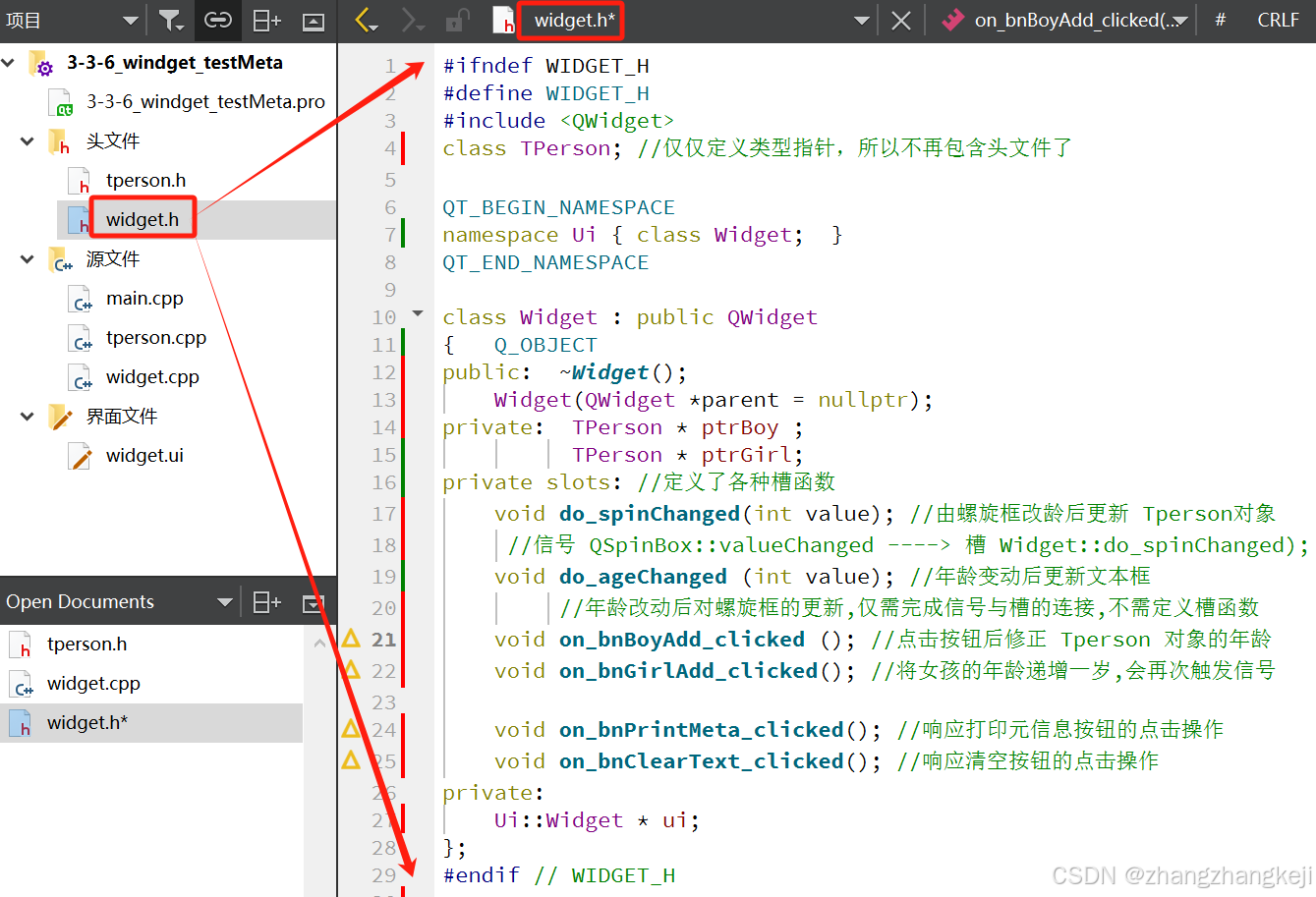Image resolution: width=1316 pixels, height=897 pixels.
Task: Click the do_spinChanged function name
Action: tap(650, 514)
